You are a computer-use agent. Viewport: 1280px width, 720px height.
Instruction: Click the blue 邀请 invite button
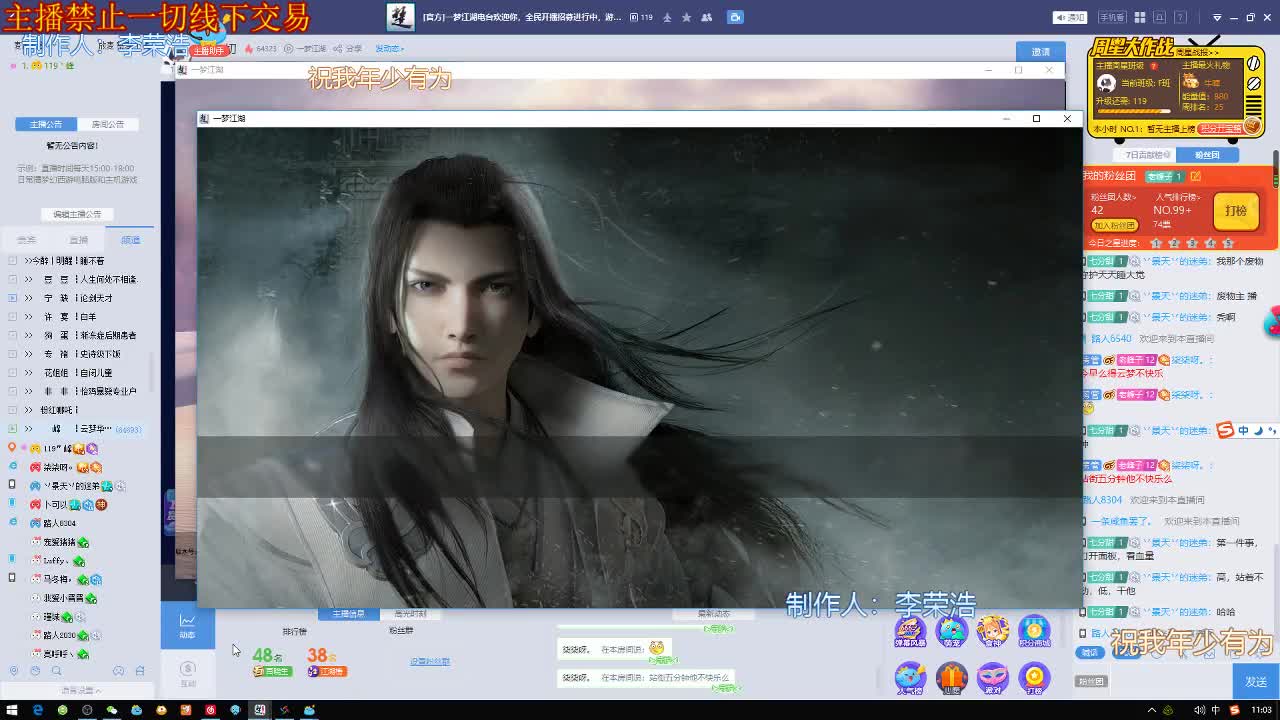(1041, 51)
